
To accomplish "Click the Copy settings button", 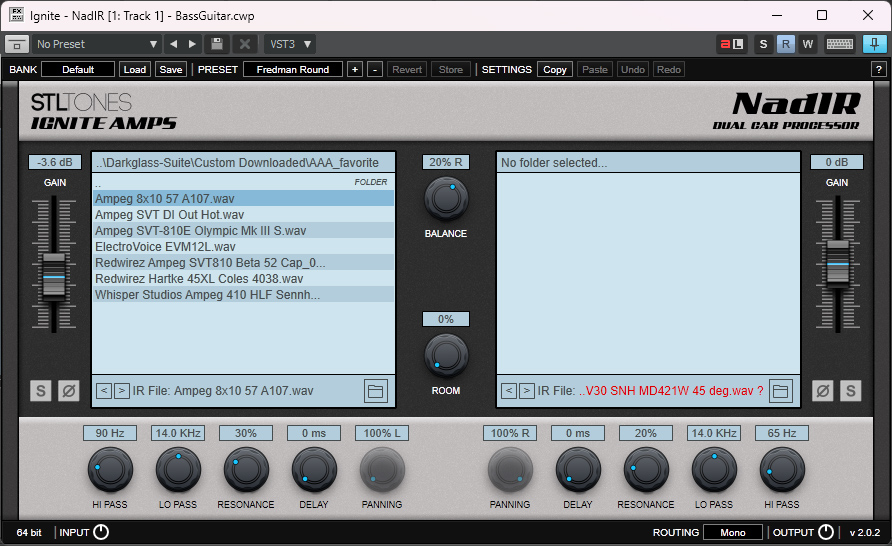I will point(555,69).
